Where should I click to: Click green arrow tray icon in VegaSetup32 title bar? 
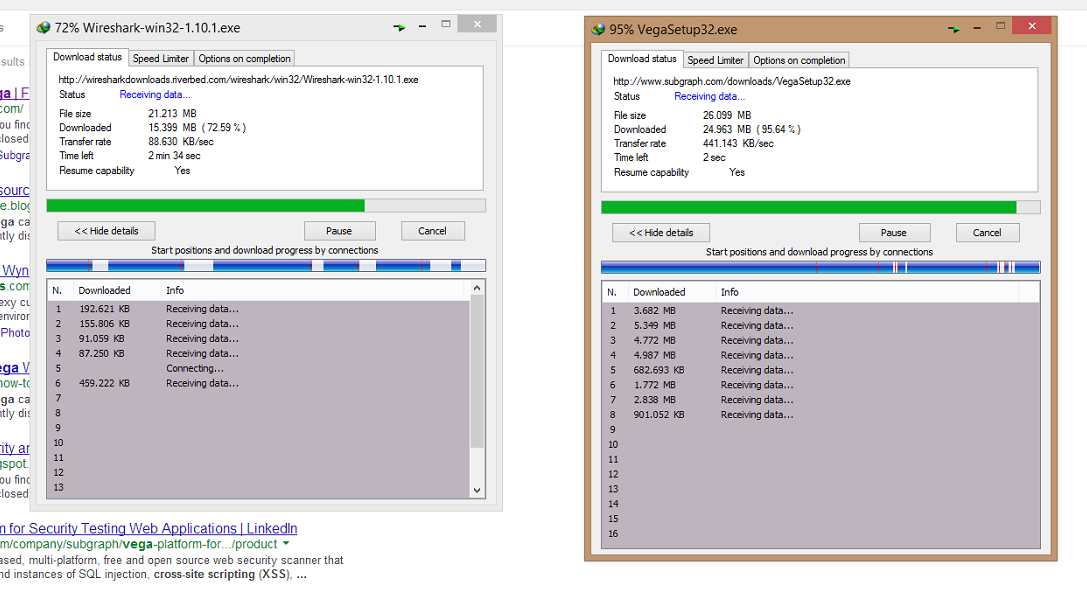[x=954, y=29]
